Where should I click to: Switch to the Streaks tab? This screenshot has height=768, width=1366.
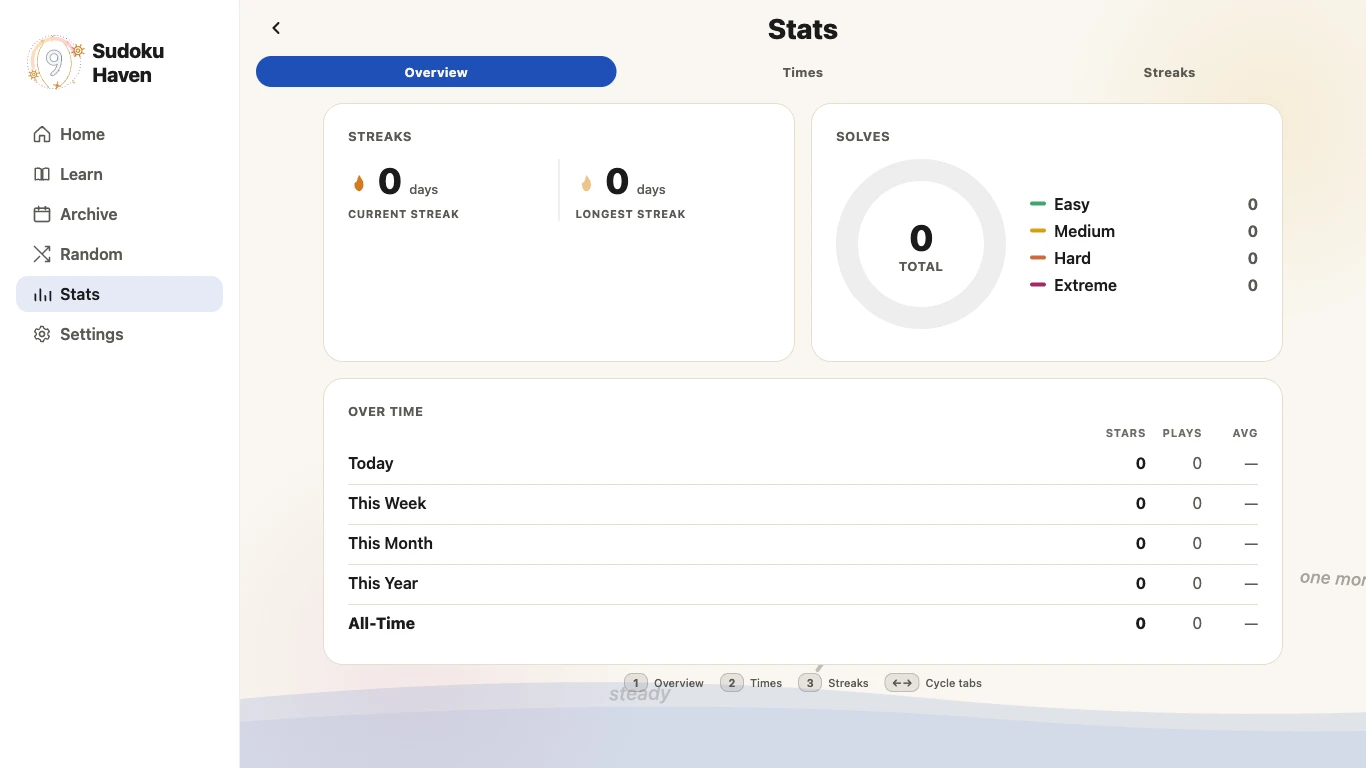coord(1169,72)
